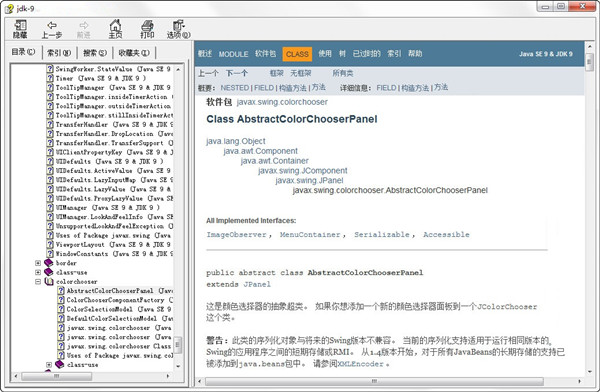
Task: Switch to the 目录 (Contents) tab
Action: 23,52
